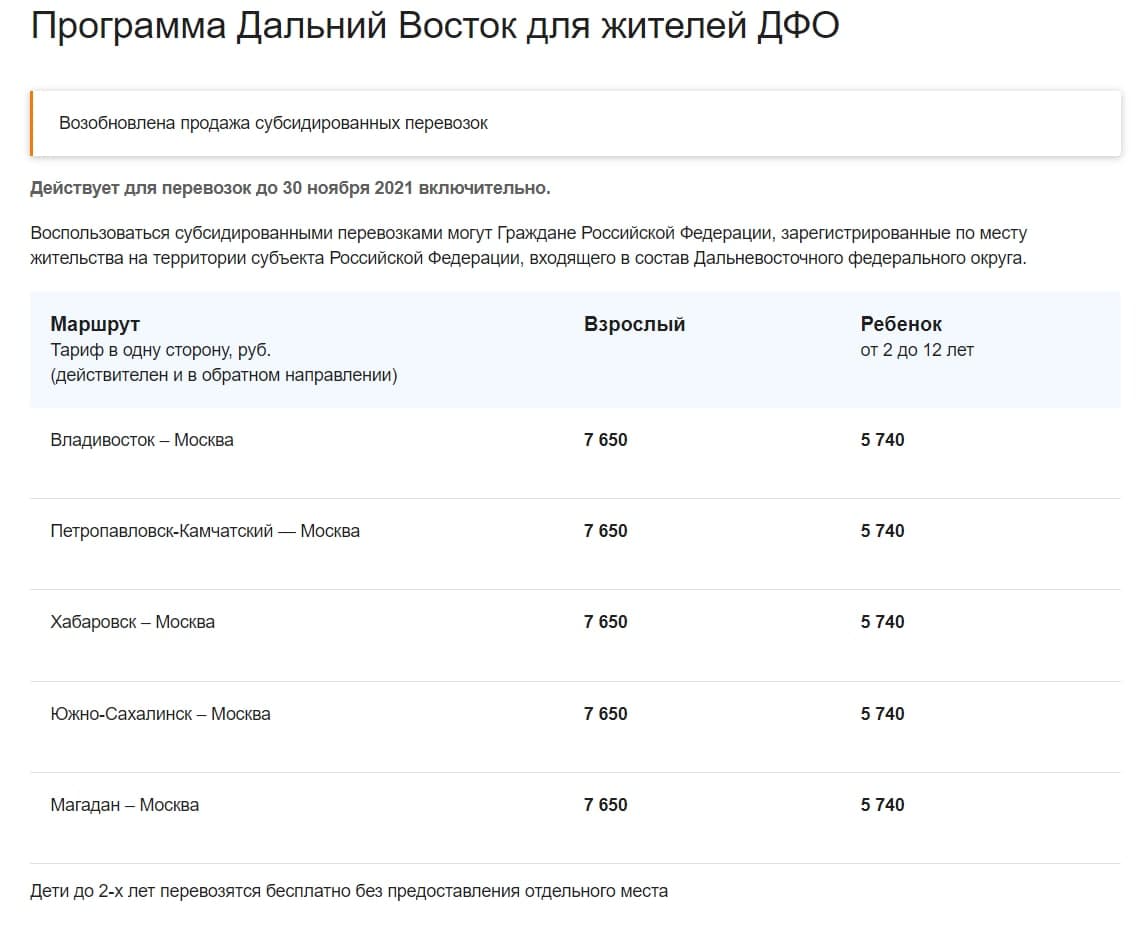
Task: Select the Южно-Сахалинск – Москва route
Action: (x=160, y=714)
